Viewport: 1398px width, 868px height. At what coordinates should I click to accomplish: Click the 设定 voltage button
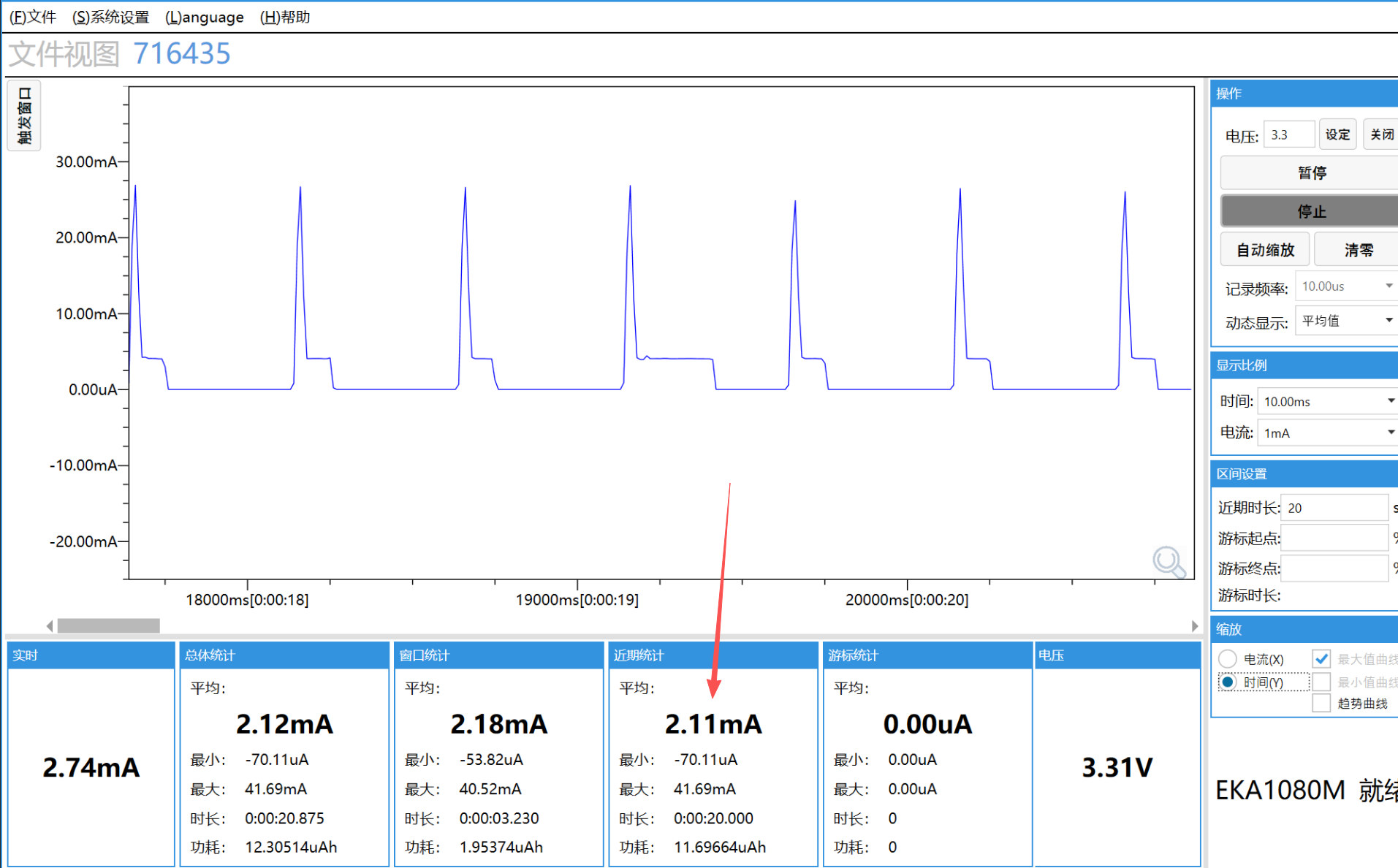[x=1337, y=134]
